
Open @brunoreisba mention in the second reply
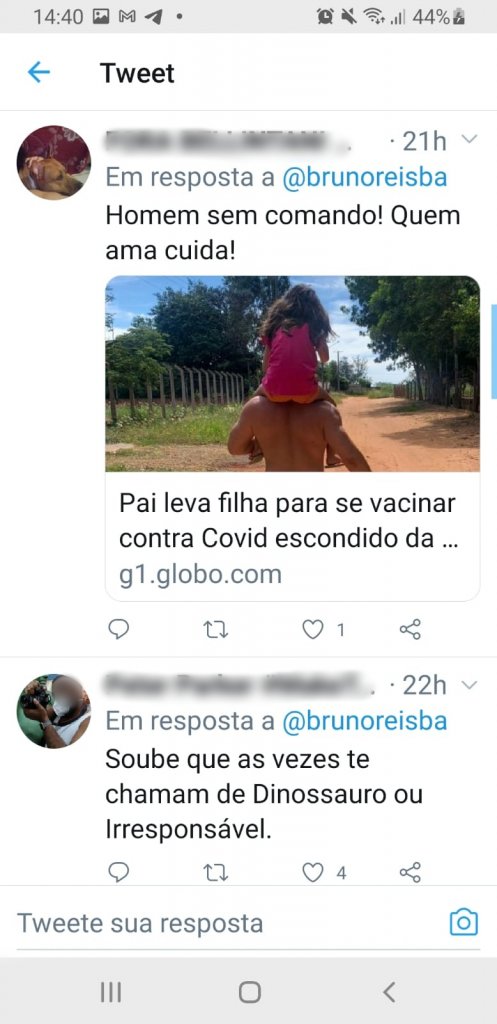pos(364,721)
